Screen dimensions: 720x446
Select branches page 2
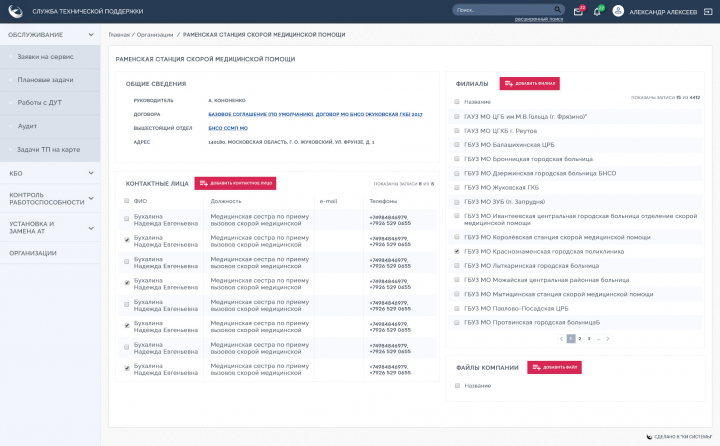point(580,339)
